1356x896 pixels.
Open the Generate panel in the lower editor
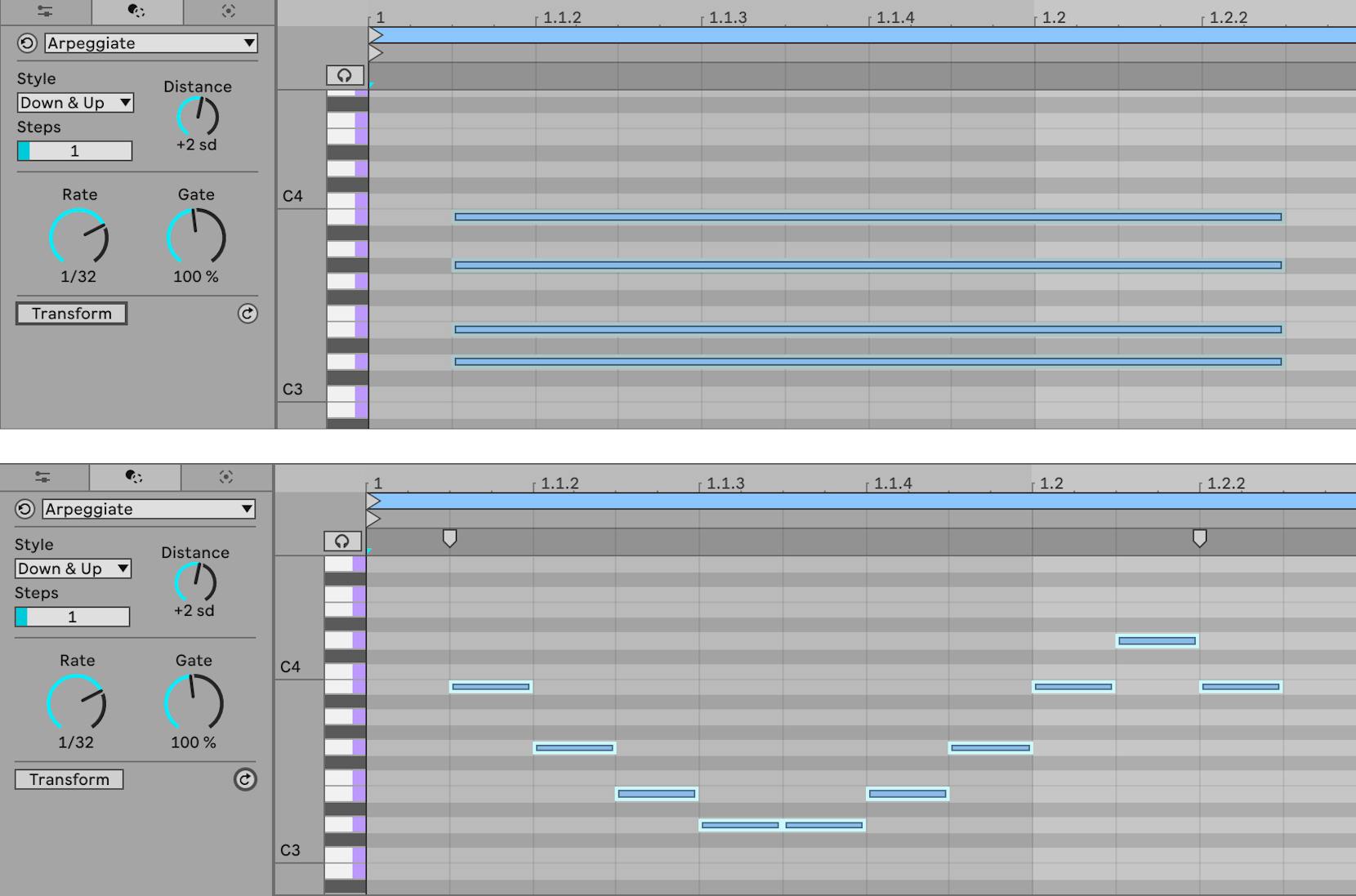(x=227, y=477)
